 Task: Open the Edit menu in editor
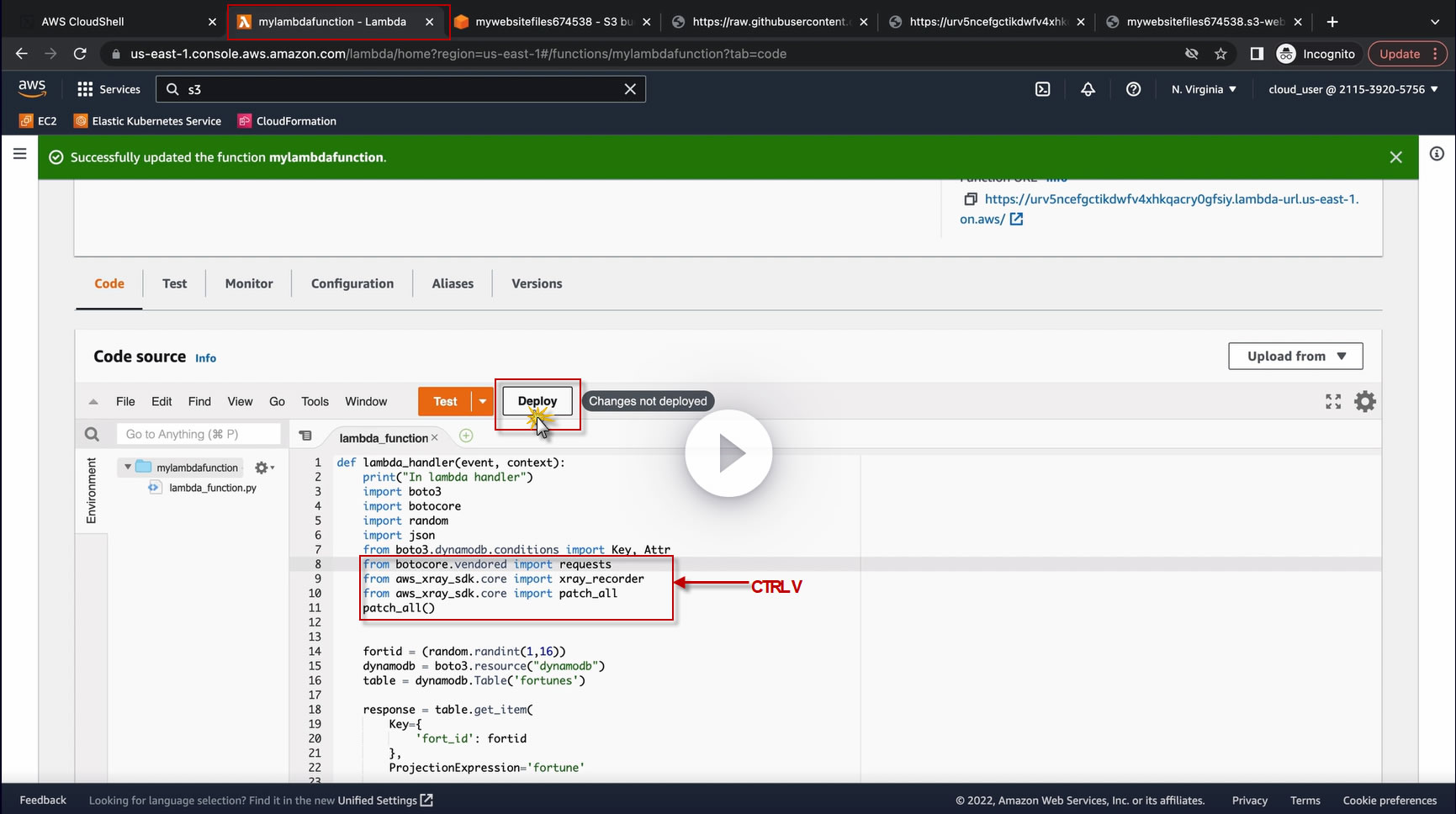pos(161,401)
